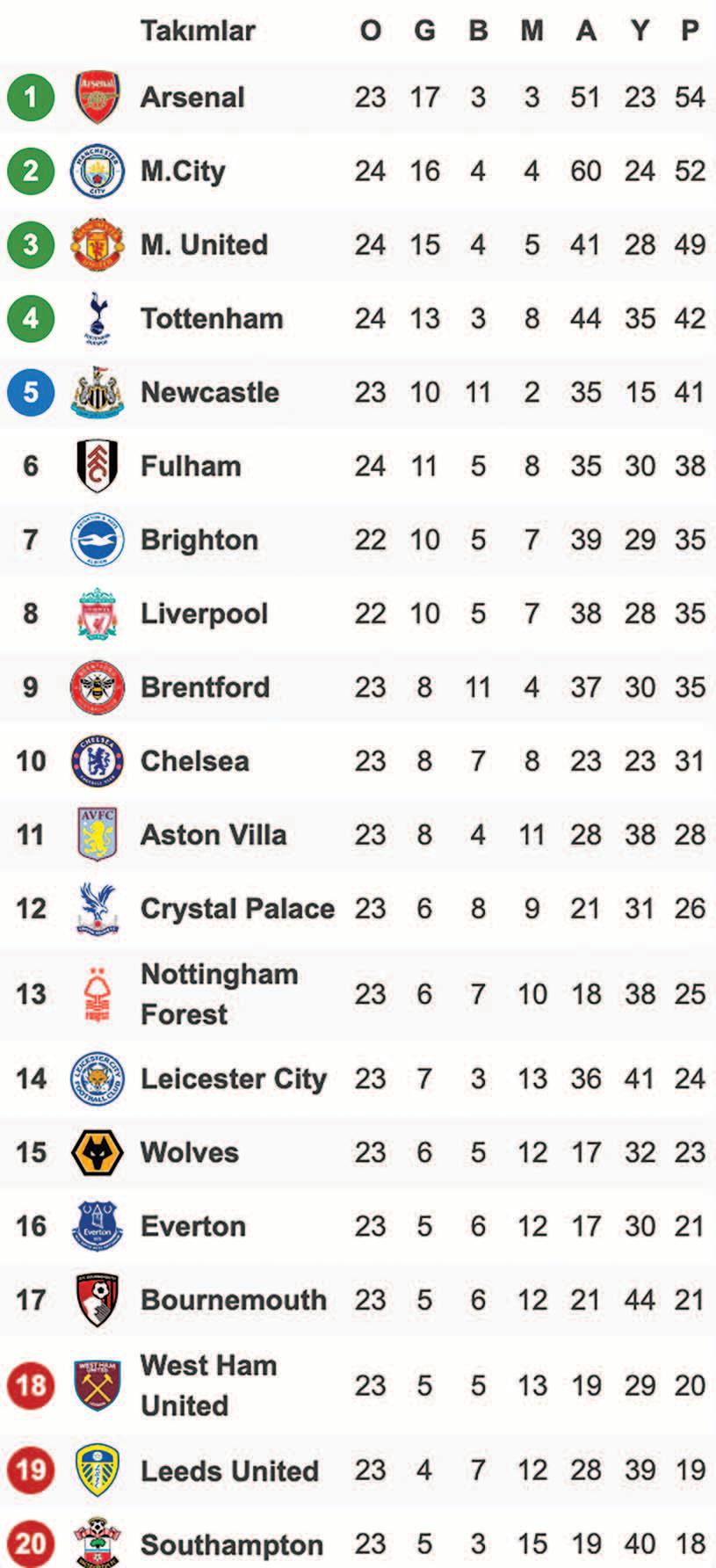
Task: Click the Liverpool club crest
Action: (97, 613)
